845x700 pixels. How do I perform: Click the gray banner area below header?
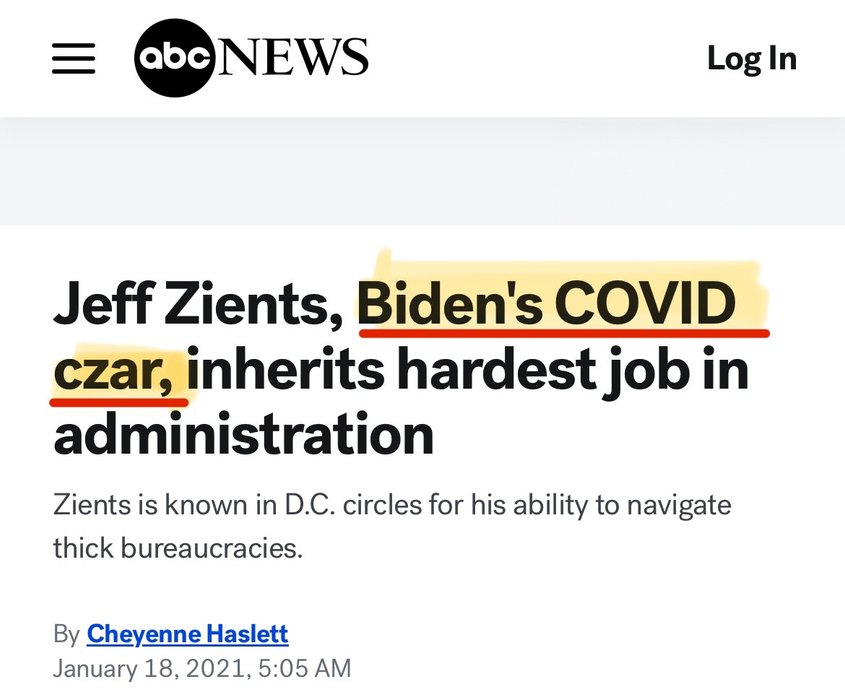click(x=422, y=171)
